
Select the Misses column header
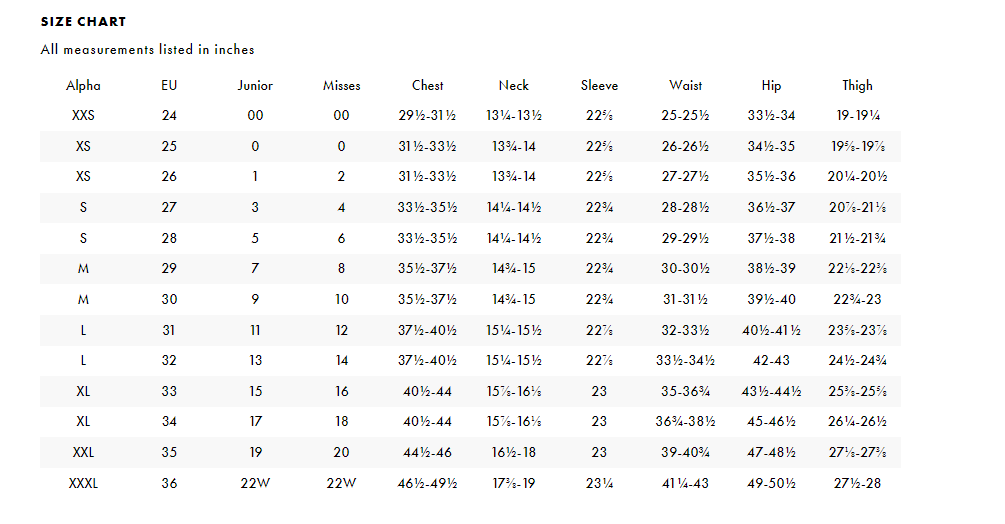click(x=342, y=86)
